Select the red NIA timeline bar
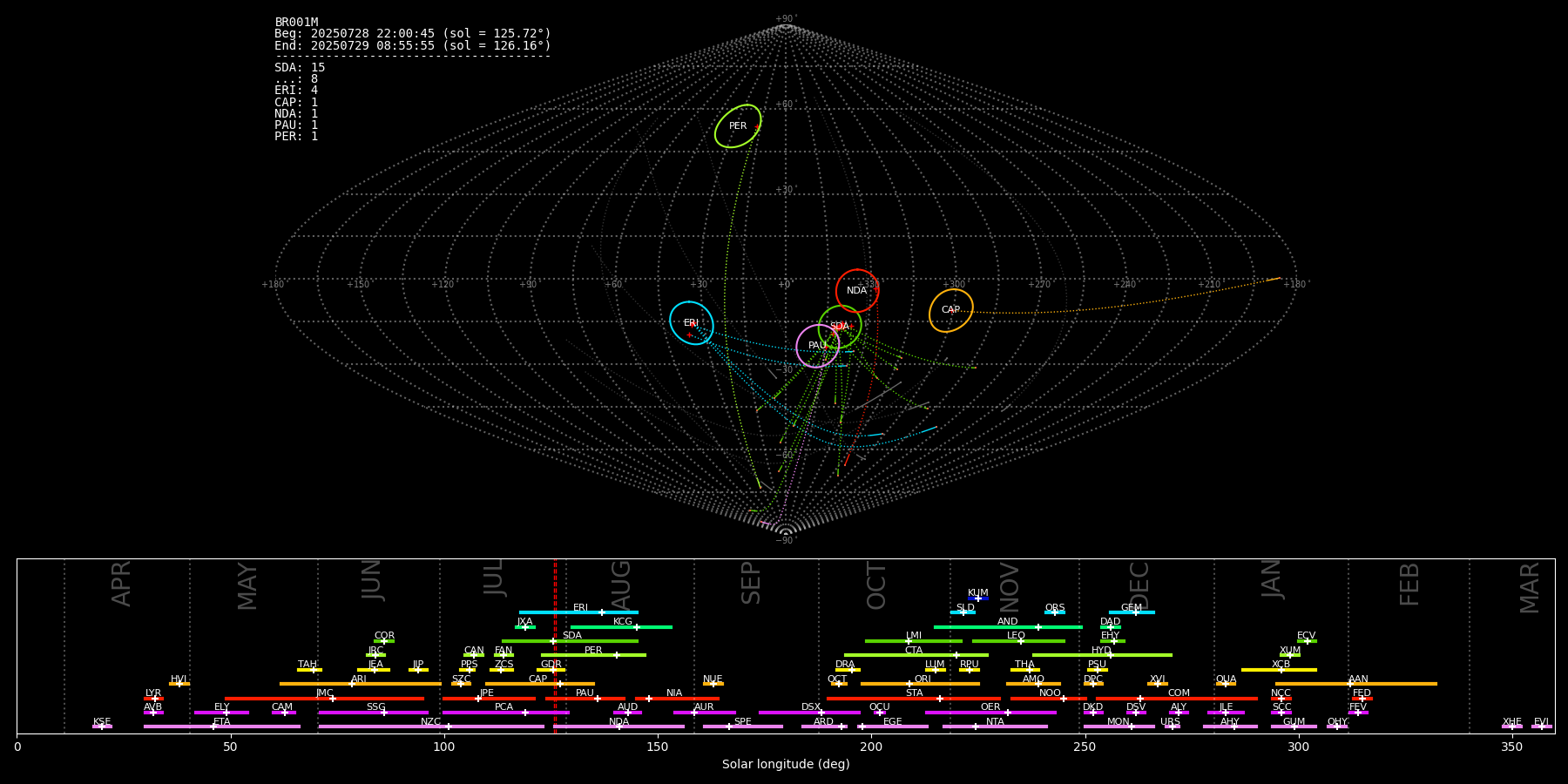 point(677,699)
